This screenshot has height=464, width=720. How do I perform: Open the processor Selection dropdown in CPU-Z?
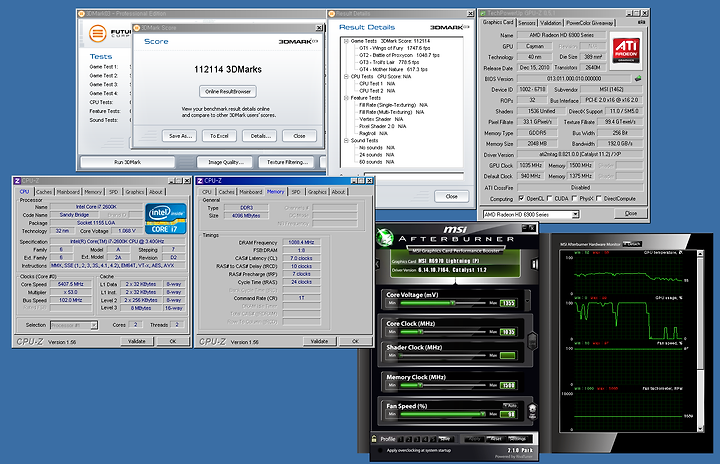(x=94, y=325)
